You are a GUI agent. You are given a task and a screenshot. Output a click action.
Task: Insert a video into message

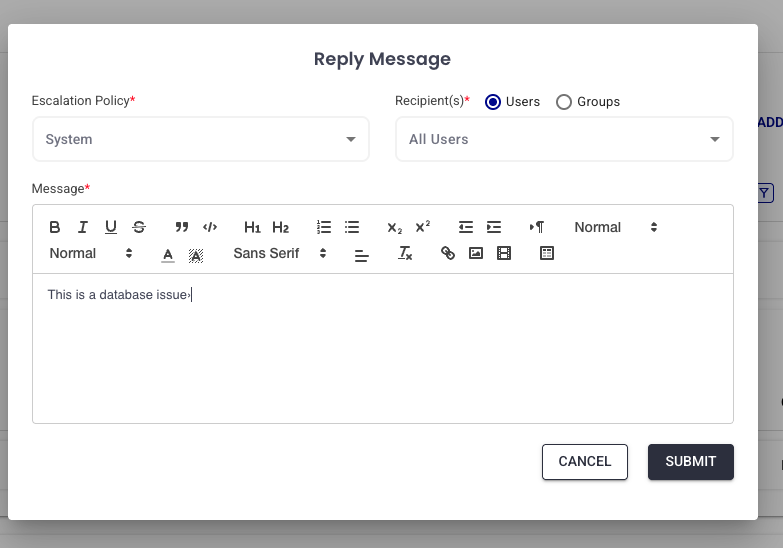pyautogui.click(x=503, y=253)
